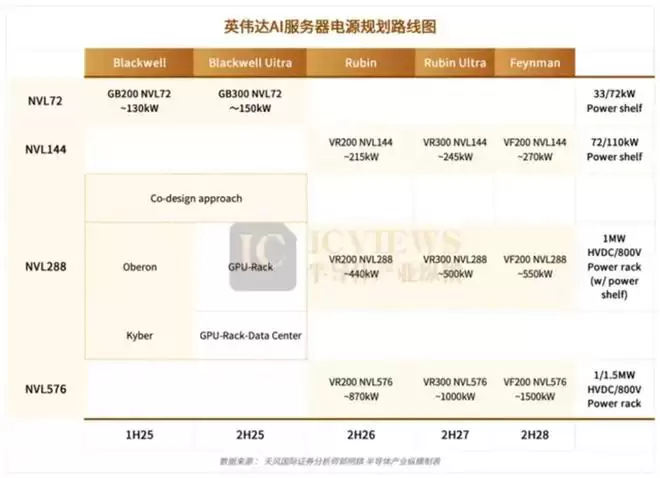Click the GB200 NVL72 ~130kW cell
This screenshot has height=478, width=660.
point(139,101)
